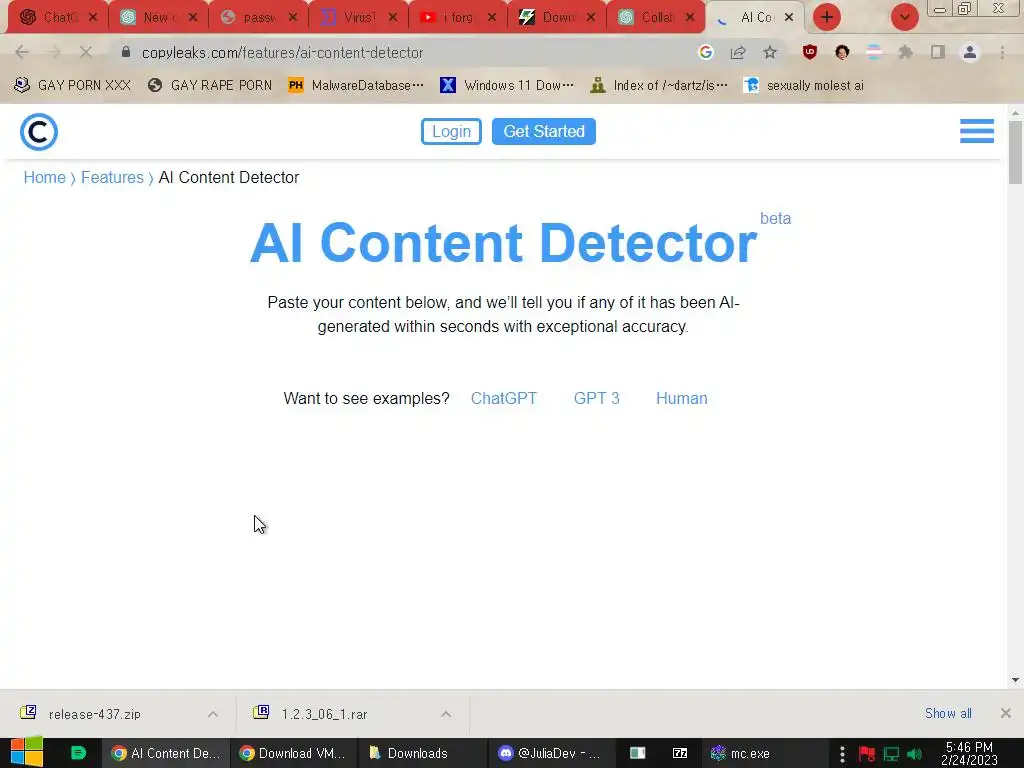Click the Login button
Screen dimensions: 1024x768
coord(451,131)
